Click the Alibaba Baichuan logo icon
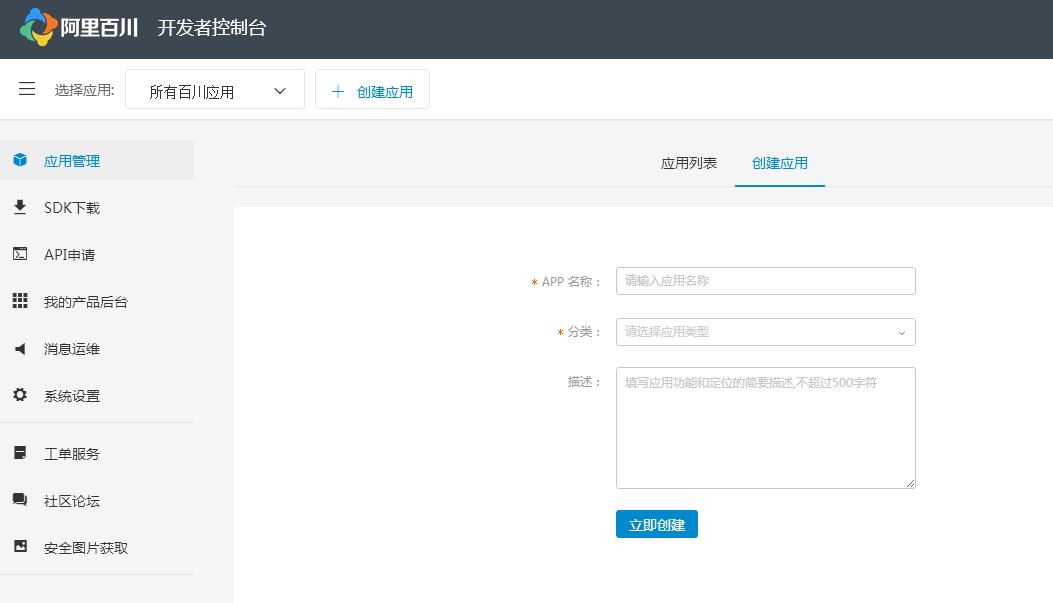The width and height of the screenshot is (1053, 603). 38,27
